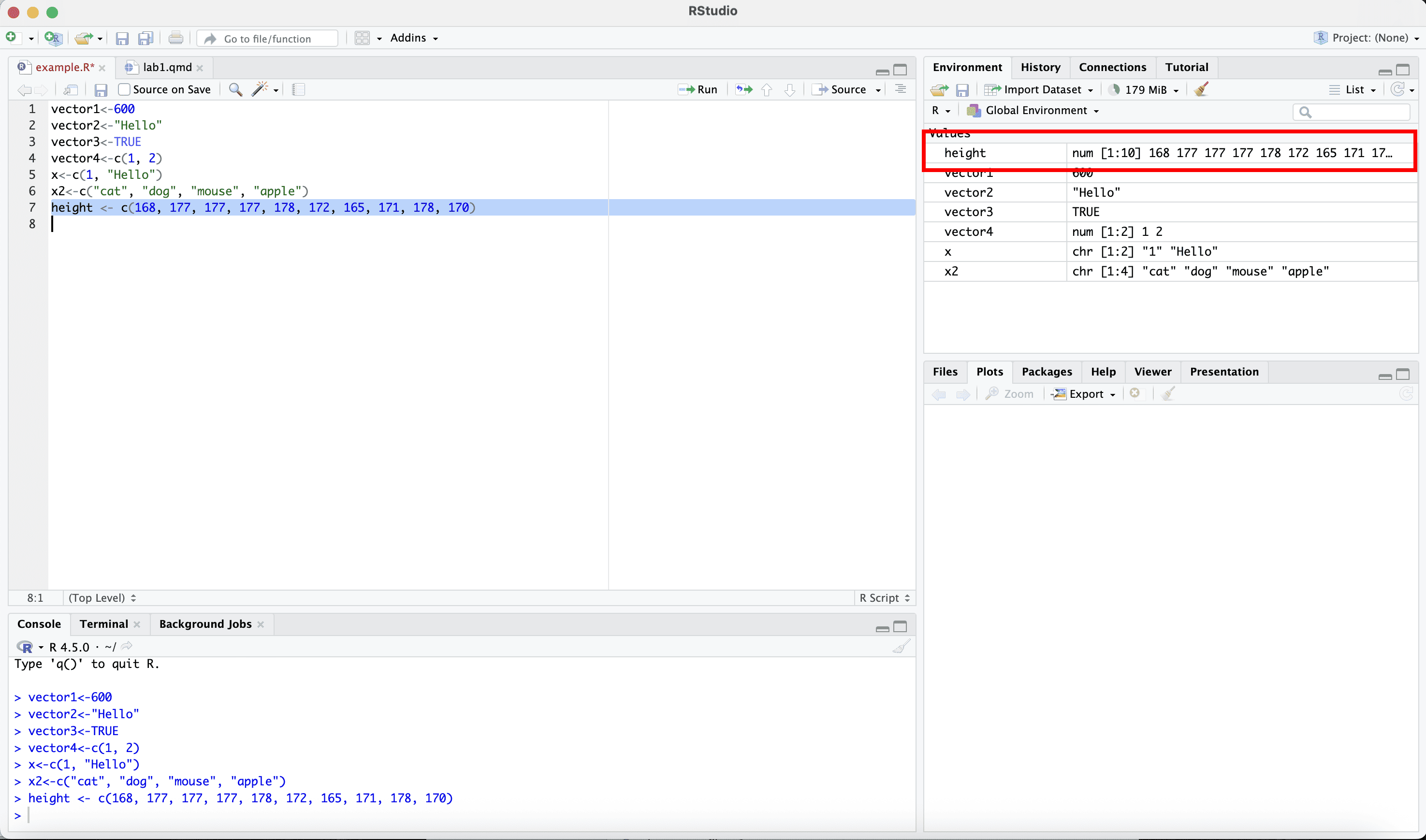Screen dimensions: 1426x840
Task: Clear the console with broom icon
Action: [x=901, y=646]
